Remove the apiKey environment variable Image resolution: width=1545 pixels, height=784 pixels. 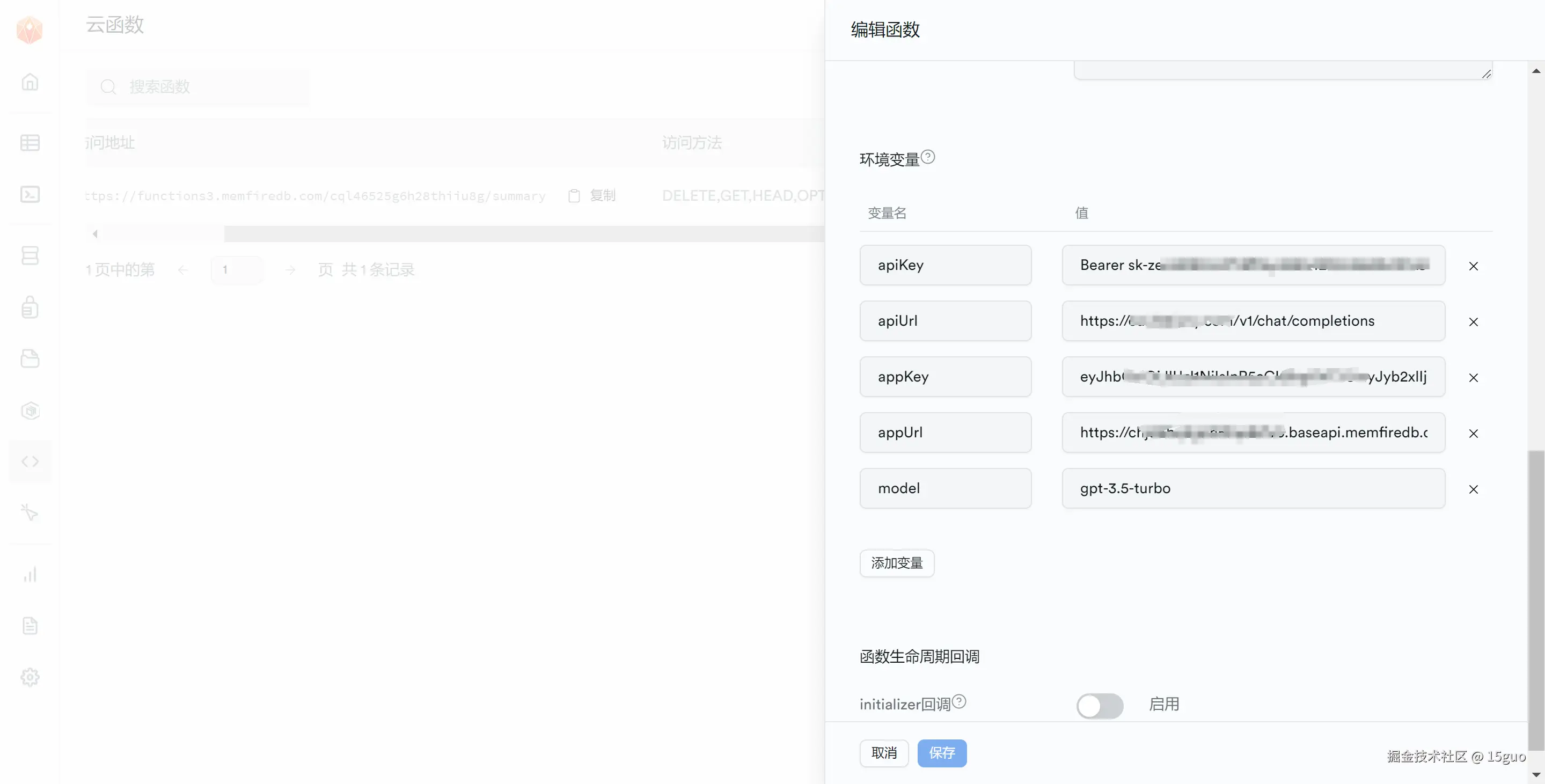(x=1474, y=266)
